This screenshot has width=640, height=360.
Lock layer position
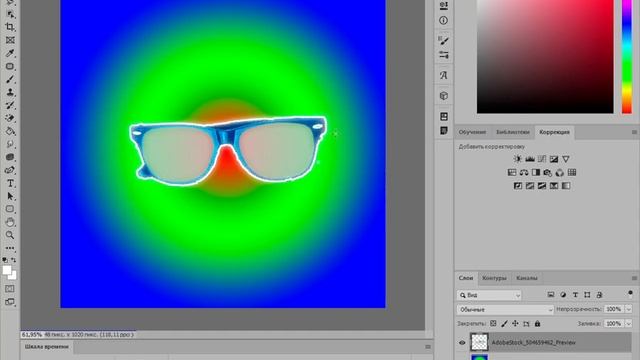[515, 324]
